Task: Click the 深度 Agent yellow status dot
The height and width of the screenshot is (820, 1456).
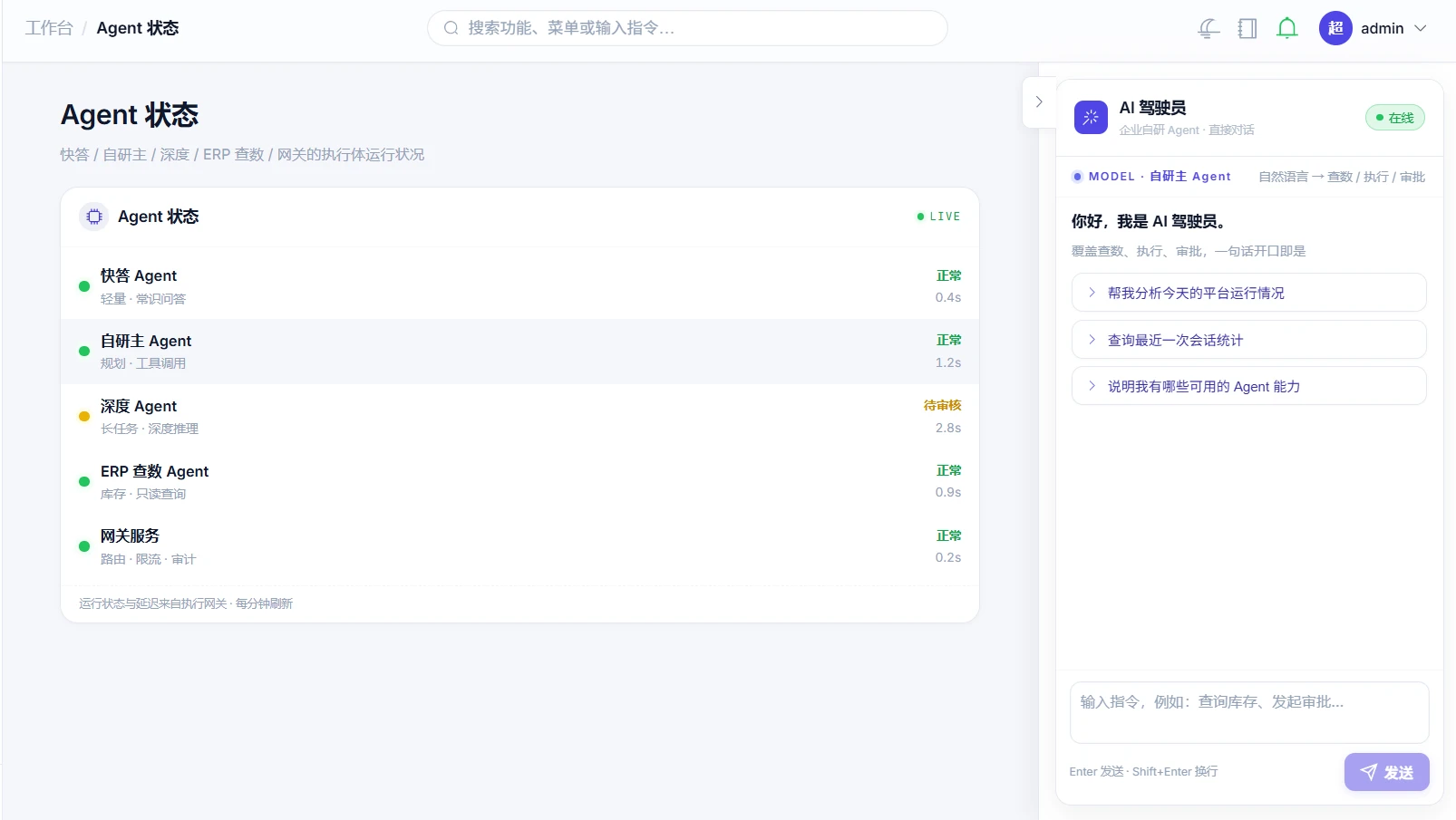Action: coord(84,417)
